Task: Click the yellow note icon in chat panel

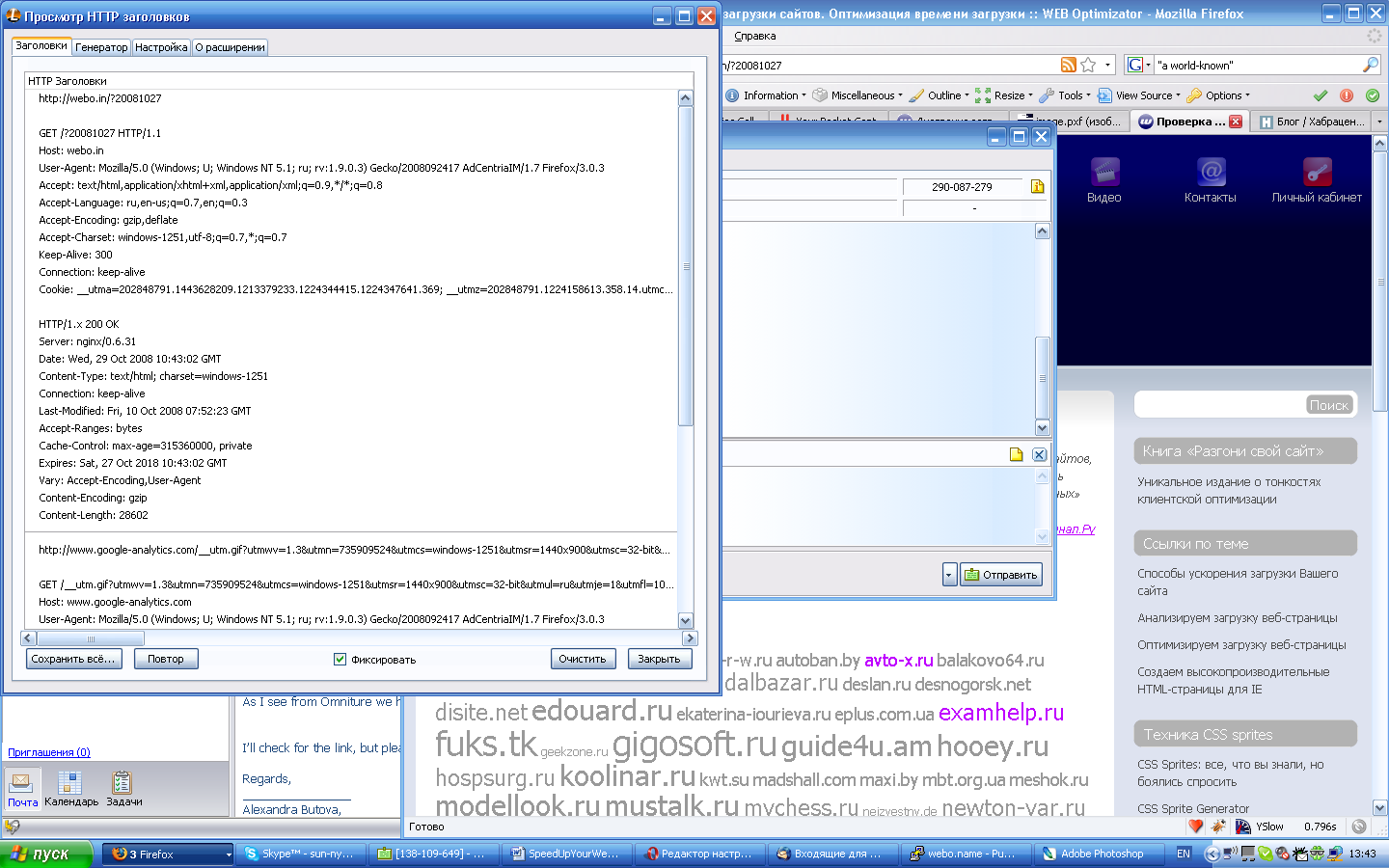Action: (1016, 454)
